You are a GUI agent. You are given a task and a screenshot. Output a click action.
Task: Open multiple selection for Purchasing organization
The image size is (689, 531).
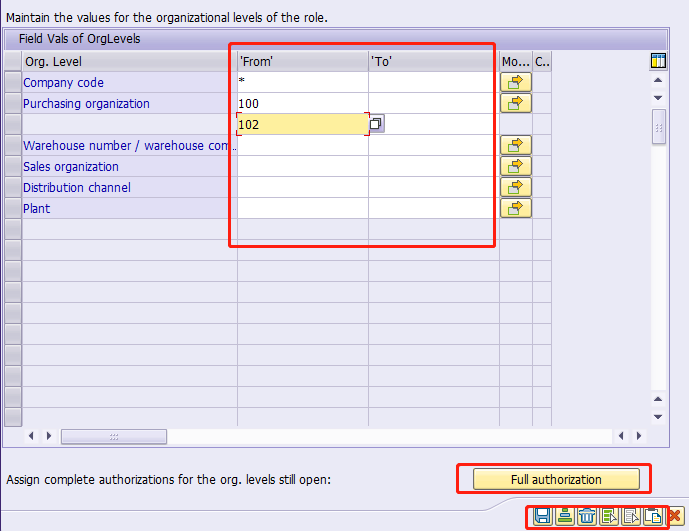516,103
